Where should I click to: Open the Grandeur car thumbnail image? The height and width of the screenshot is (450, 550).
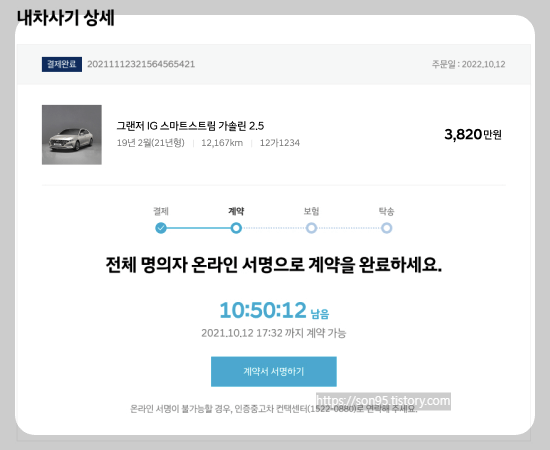[72, 135]
